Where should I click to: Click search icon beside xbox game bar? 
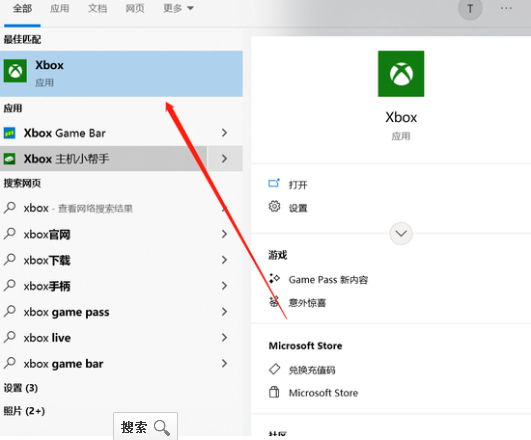point(9,363)
